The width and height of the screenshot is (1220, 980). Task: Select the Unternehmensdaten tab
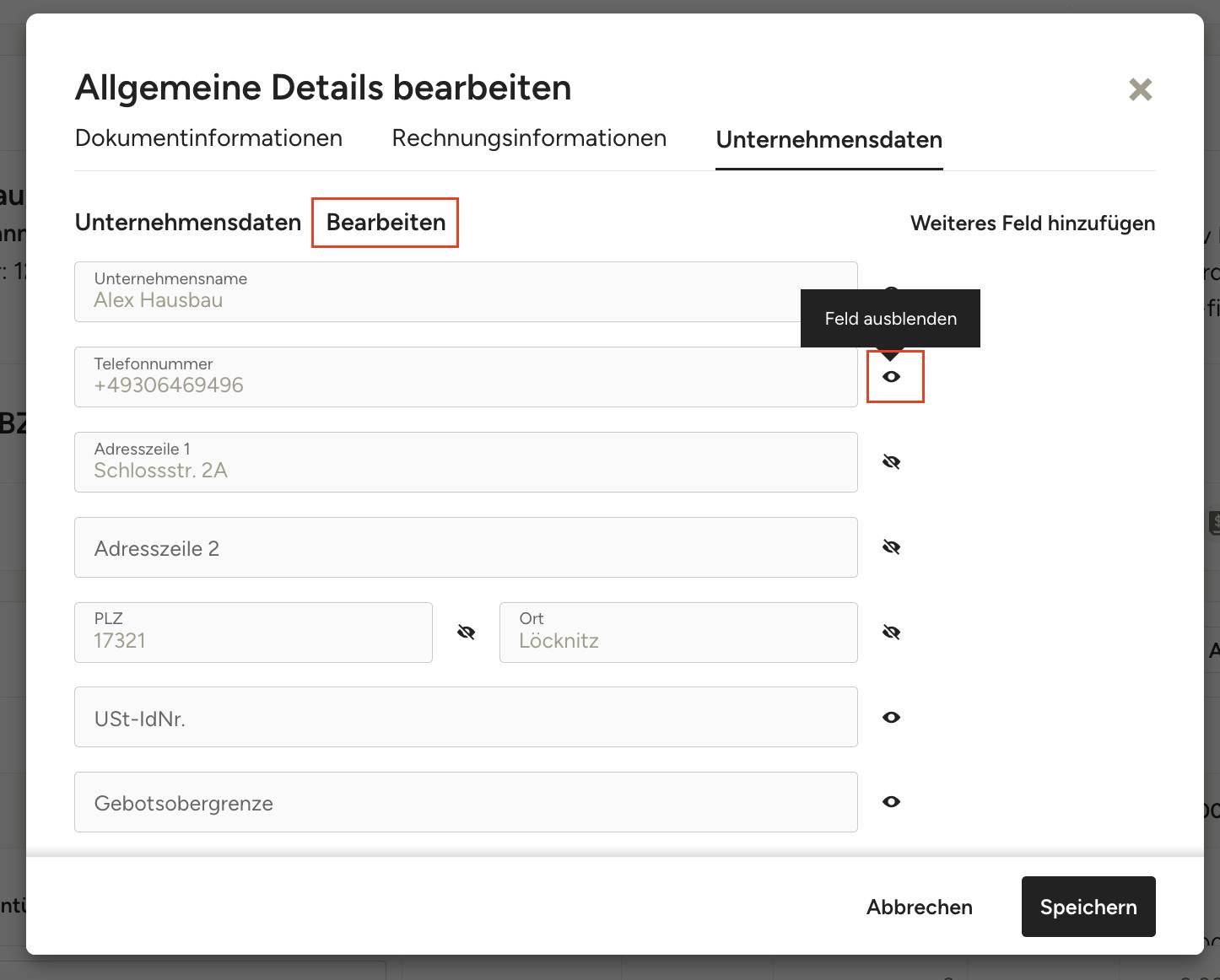point(829,140)
